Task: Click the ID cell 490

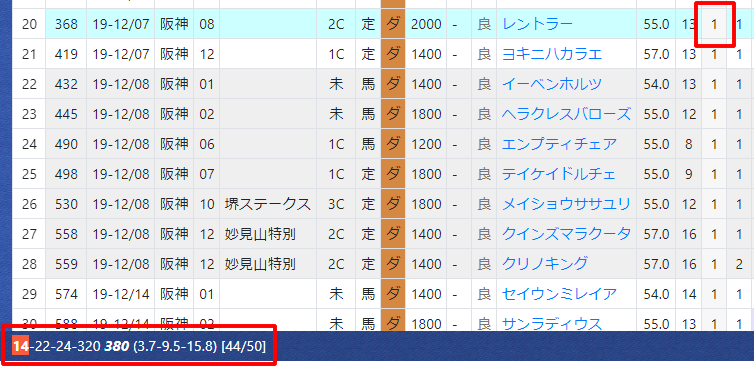Action: click(66, 144)
